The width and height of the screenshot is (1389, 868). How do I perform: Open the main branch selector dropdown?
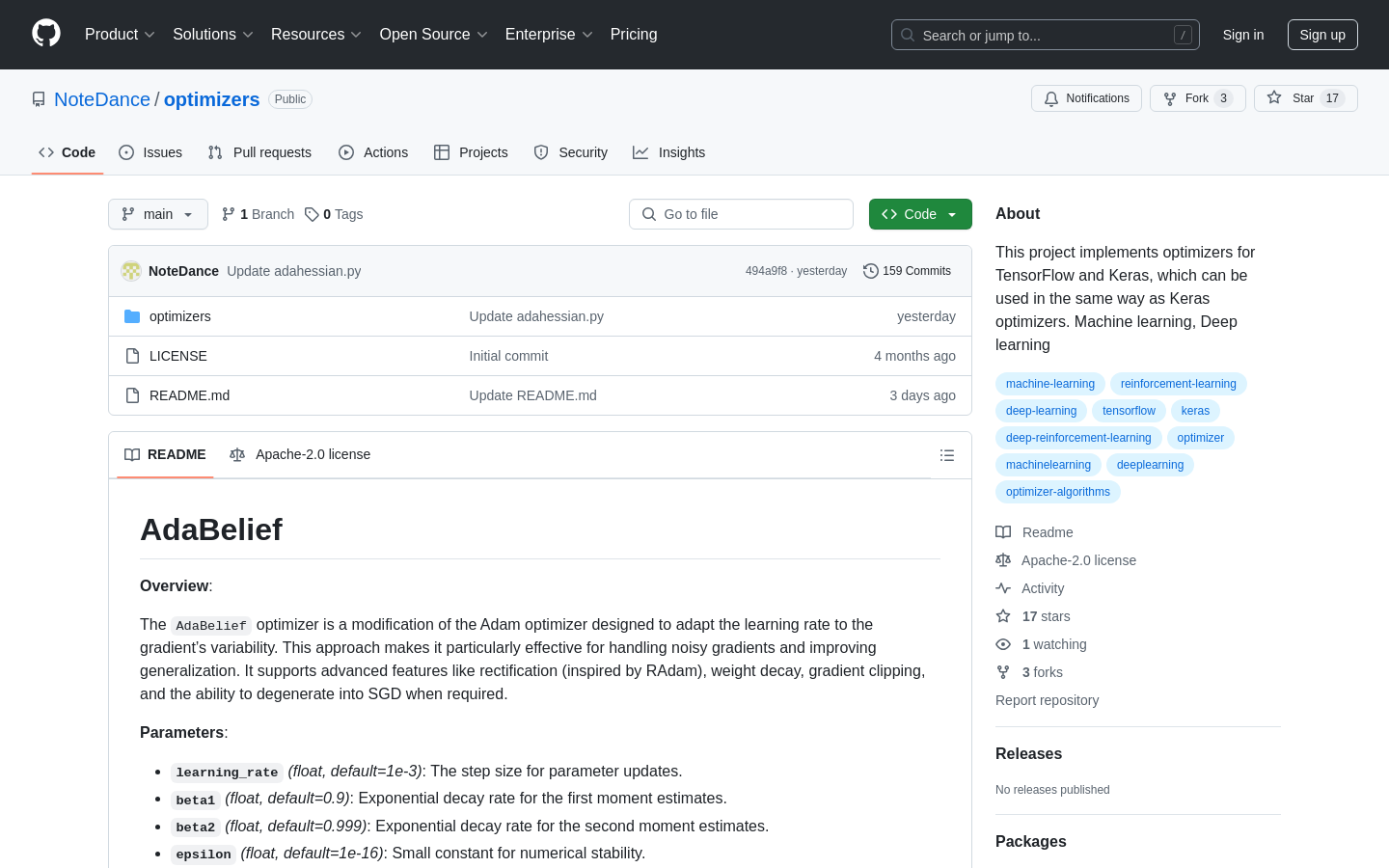coord(158,214)
